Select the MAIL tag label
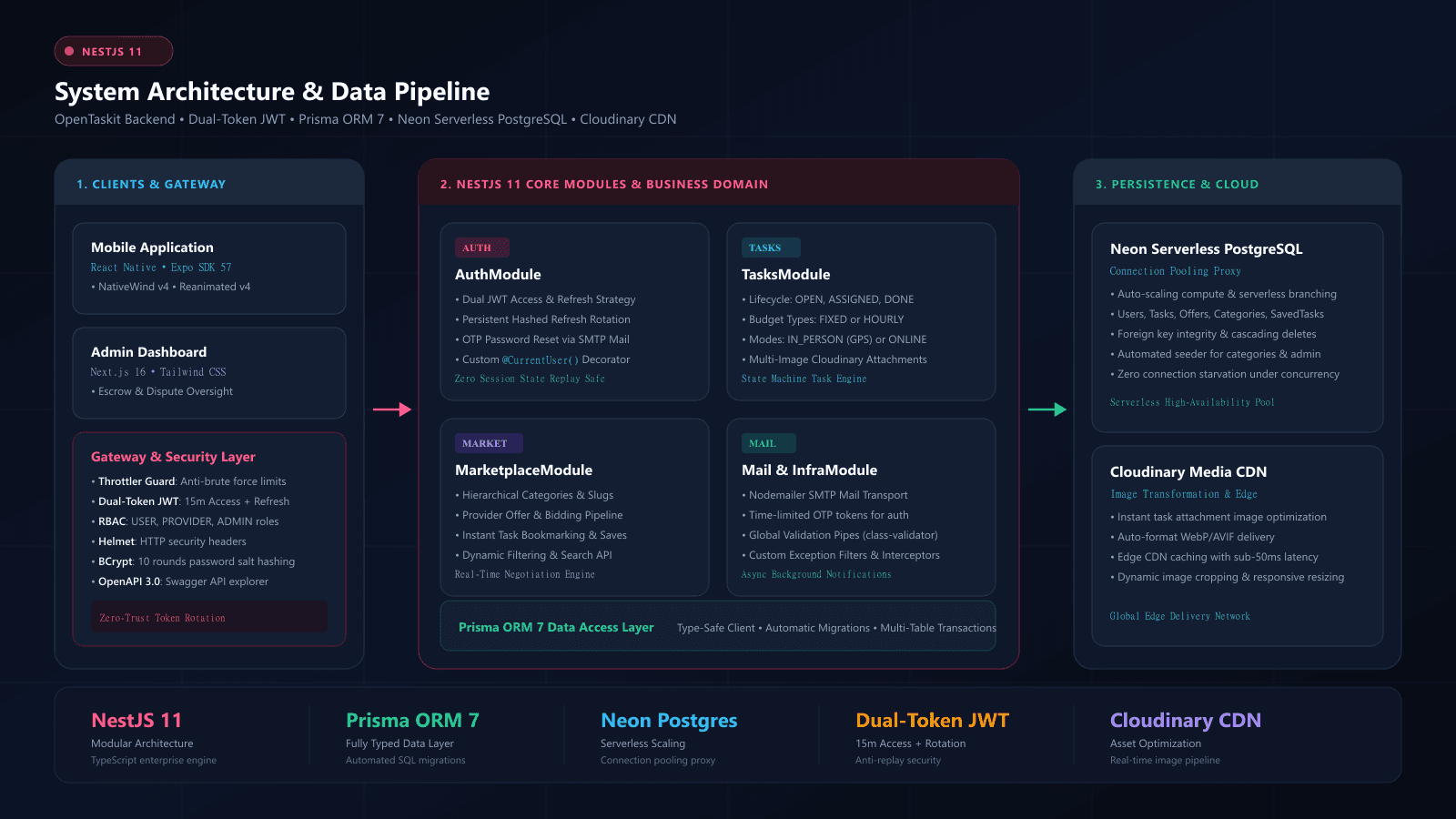This screenshot has height=819, width=1456. pyautogui.click(x=768, y=443)
